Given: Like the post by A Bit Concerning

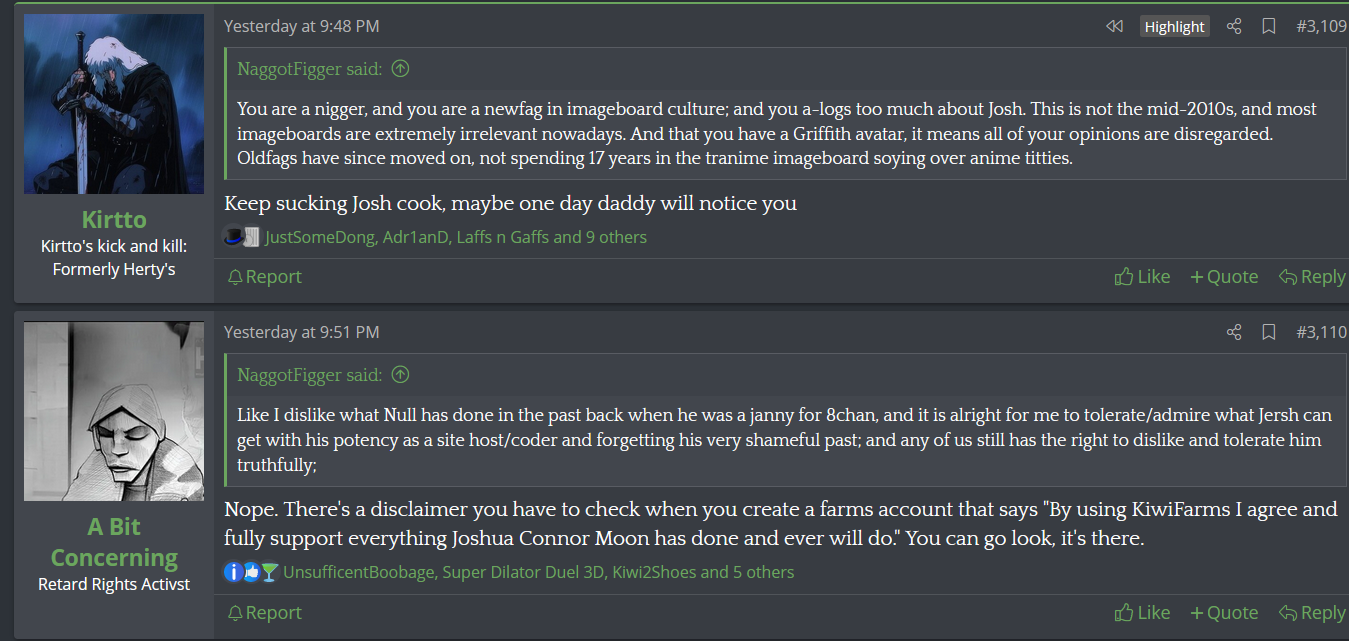Looking at the screenshot, I should pyautogui.click(x=1142, y=613).
